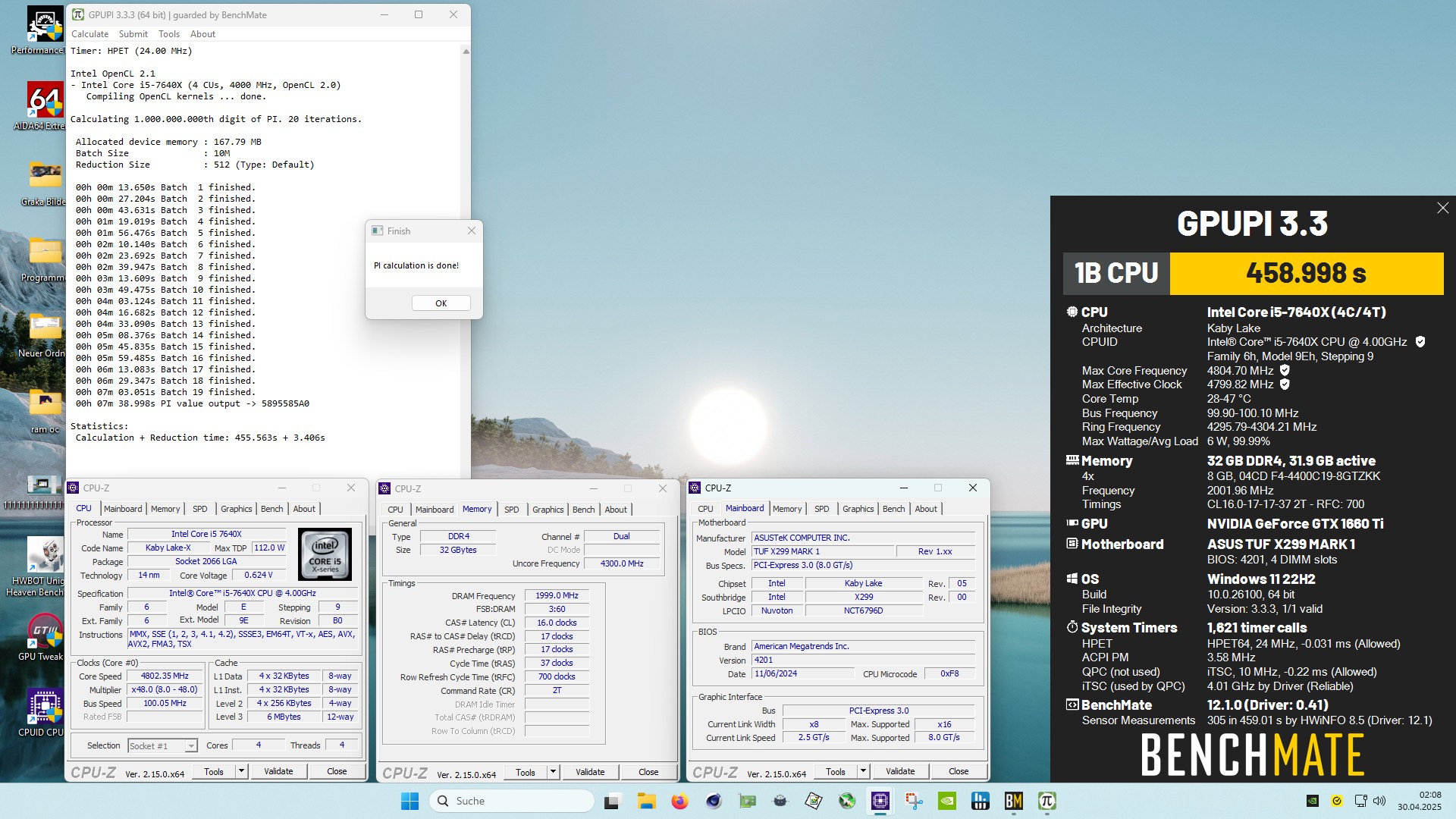Open the Windows Start menu
This screenshot has height=819, width=1456.
pos(409,801)
